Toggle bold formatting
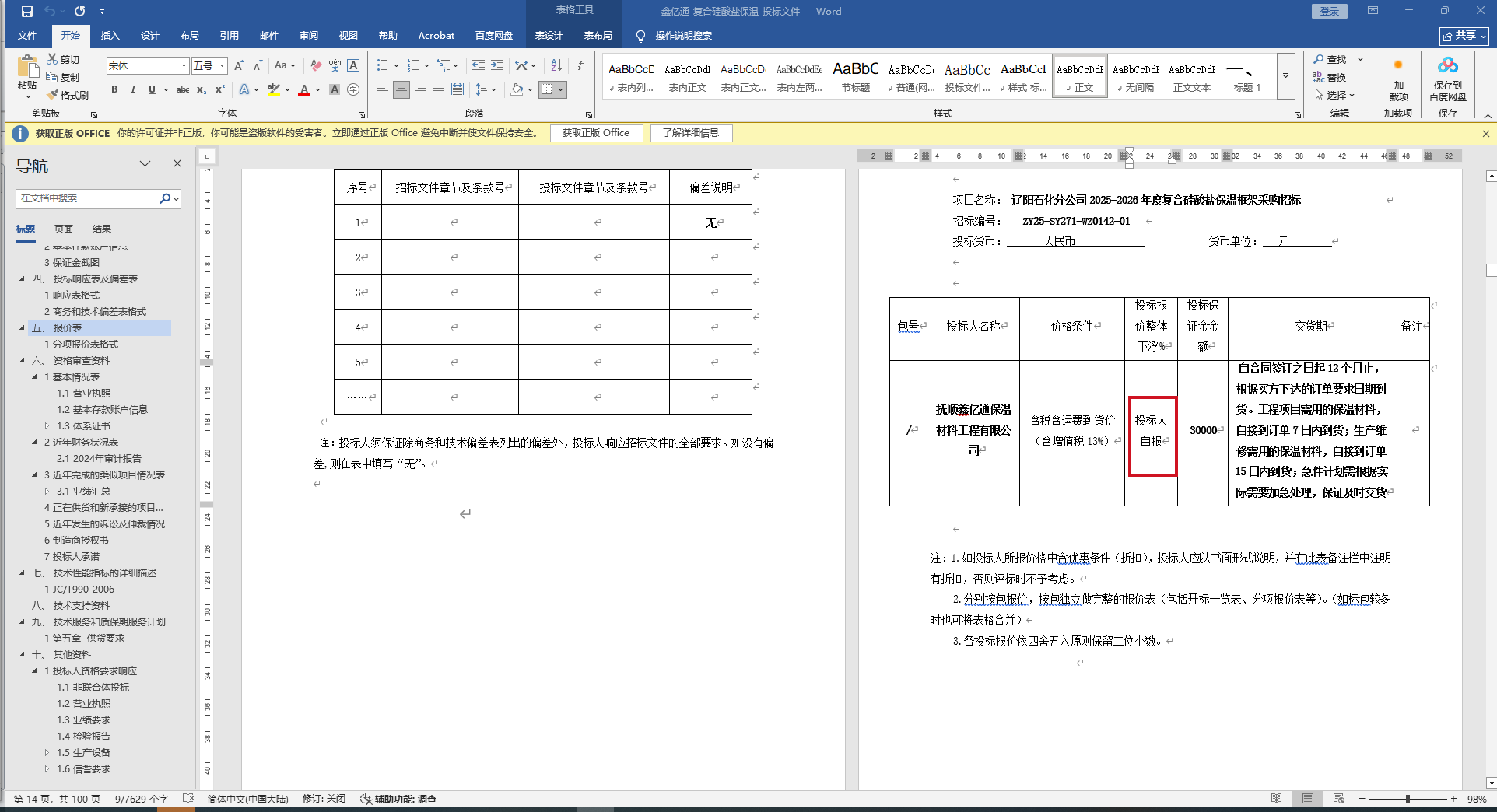The height and width of the screenshot is (812, 1497). pos(114,90)
